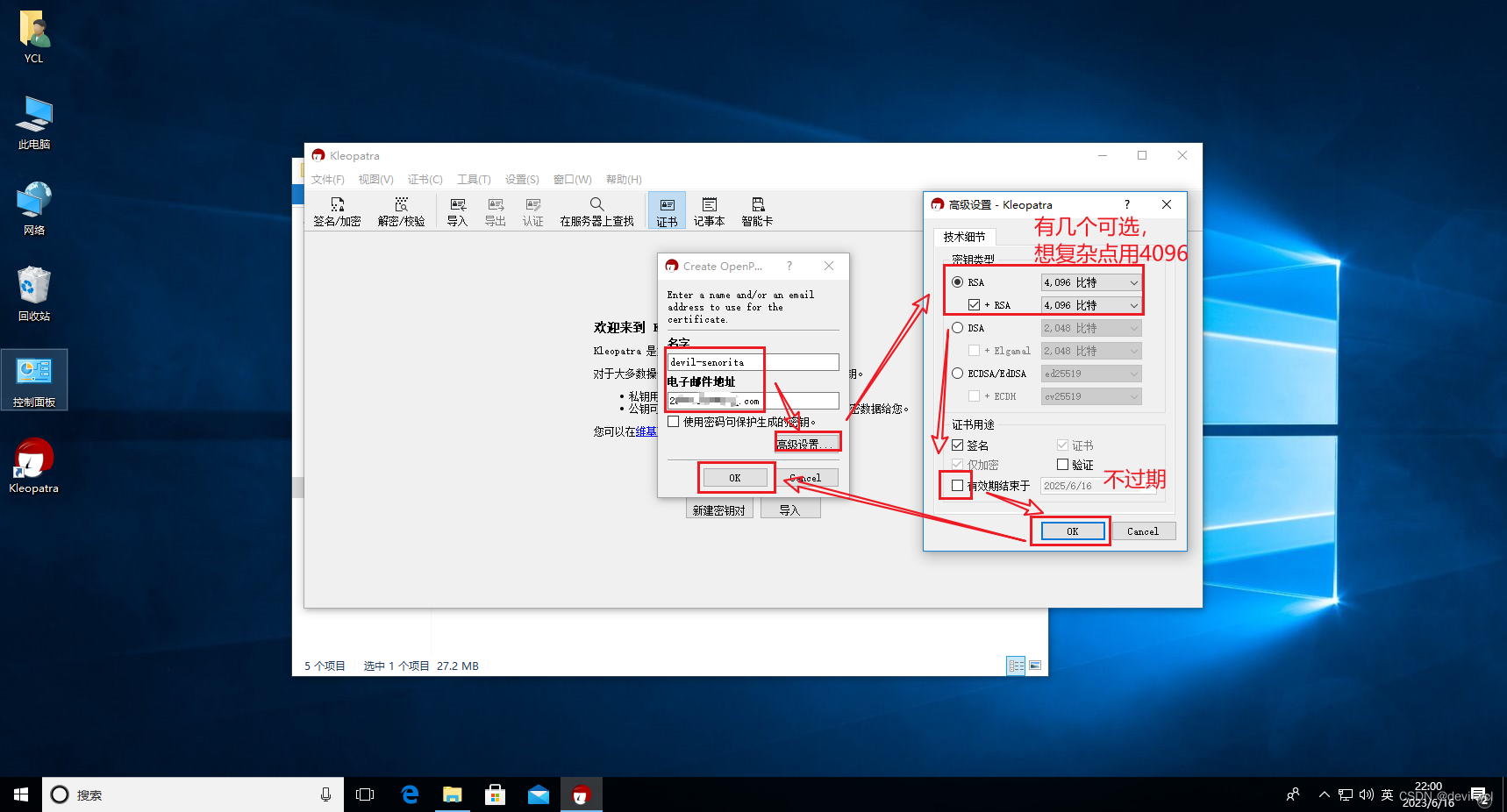Click Cancel in Advanced Settings dialog
Viewport: 1507px width, 812px height.
tap(1143, 531)
